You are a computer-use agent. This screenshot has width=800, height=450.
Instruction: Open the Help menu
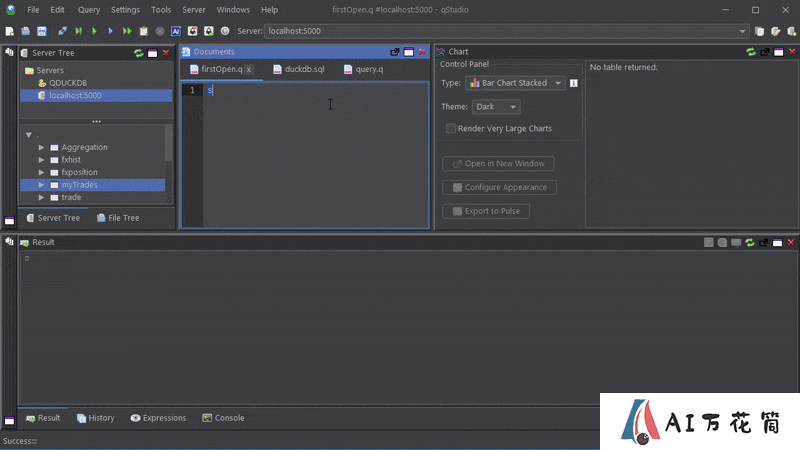[x=269, y=10]
